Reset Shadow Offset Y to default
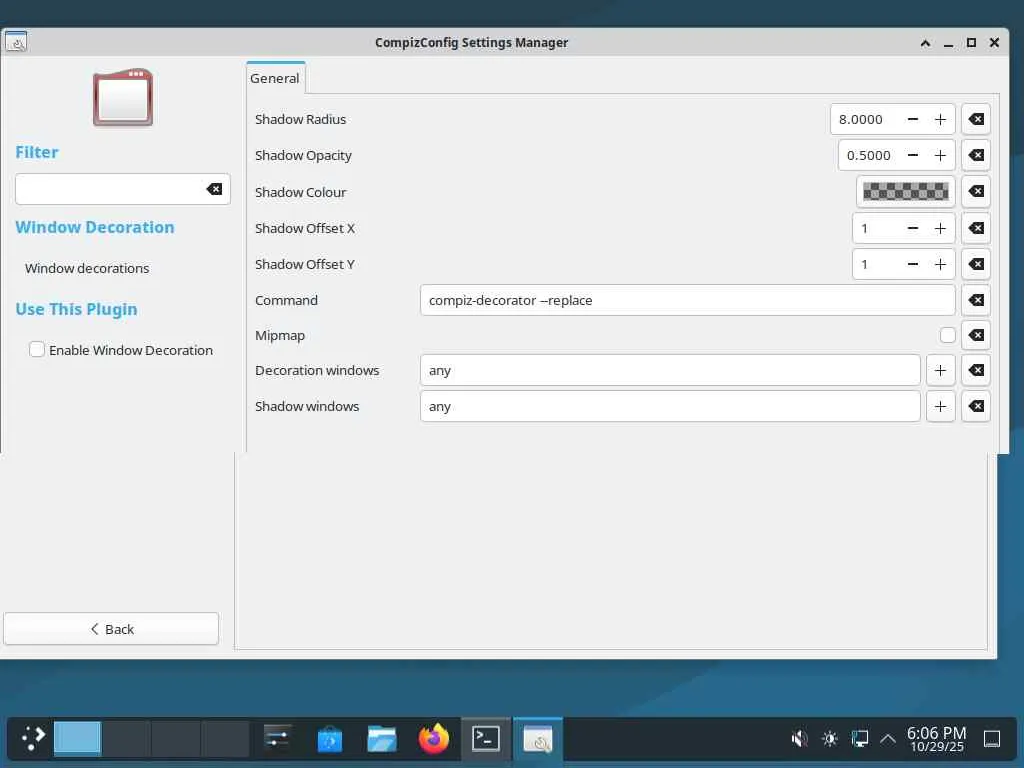Screen dimensions: 1024x768 point(976,264)
